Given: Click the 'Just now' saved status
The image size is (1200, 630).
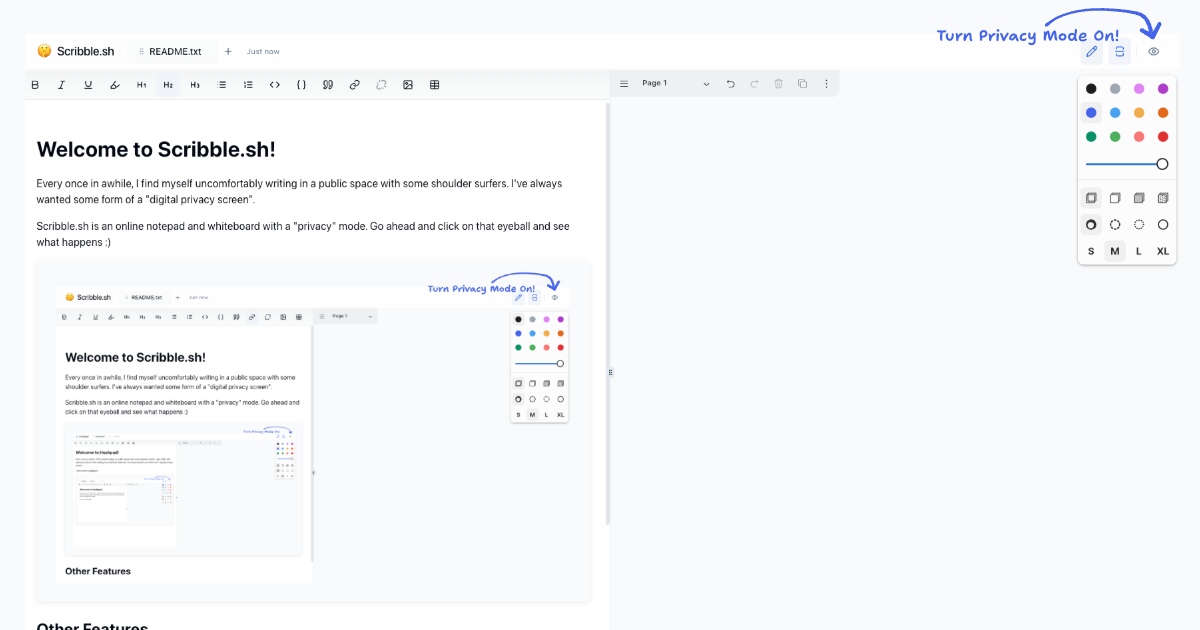Looking at the screenshot, I should [263, 51].
